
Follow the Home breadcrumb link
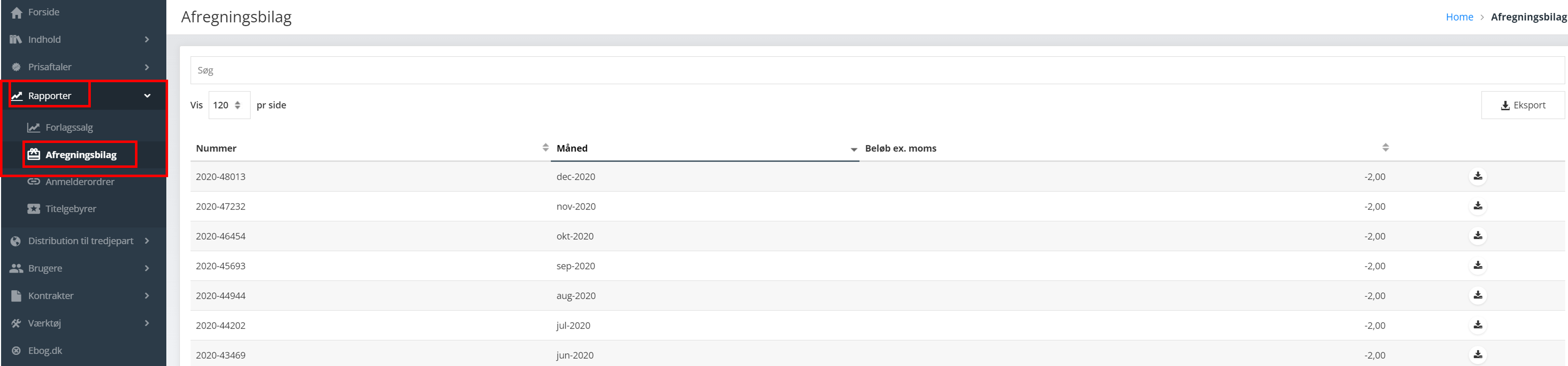pyautogui.click(x=1459, y=17)
